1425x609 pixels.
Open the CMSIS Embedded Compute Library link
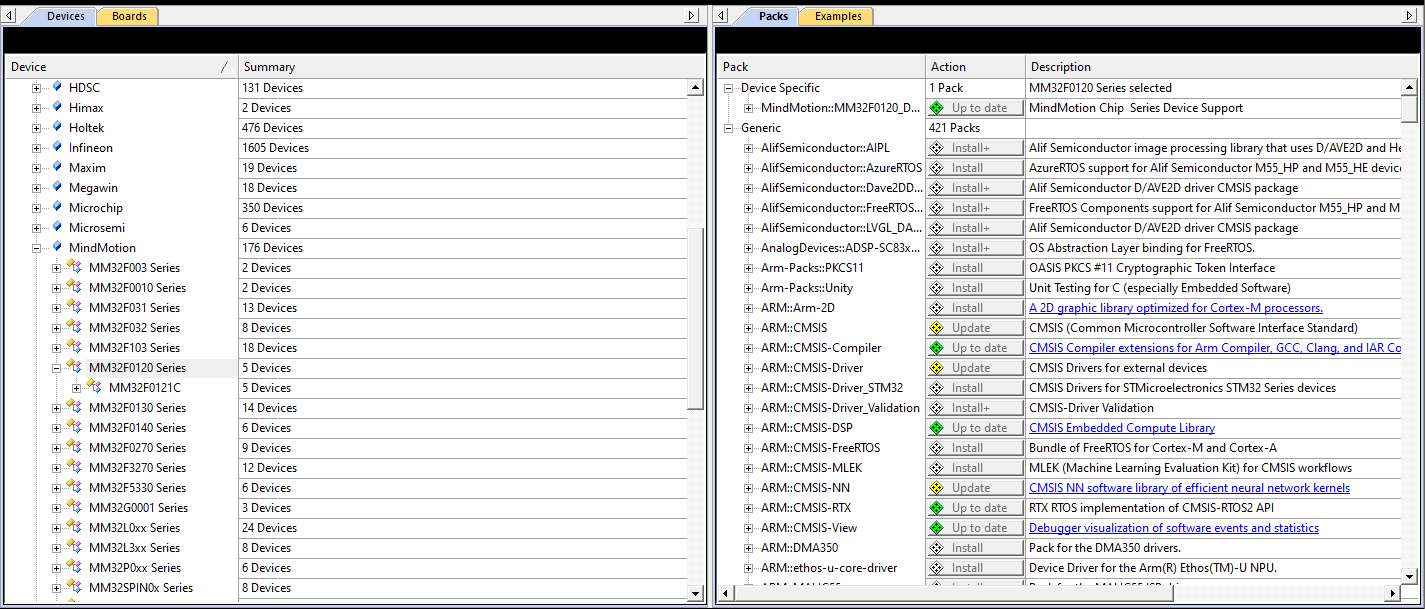tap(1121, 428)
